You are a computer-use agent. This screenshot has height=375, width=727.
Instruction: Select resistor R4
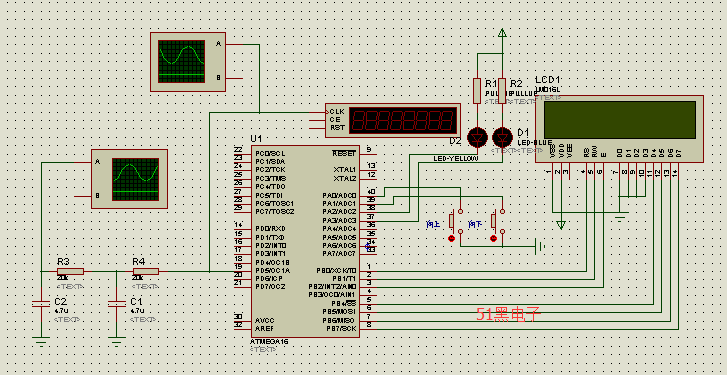pyautogui.click(x=146, y=272)
